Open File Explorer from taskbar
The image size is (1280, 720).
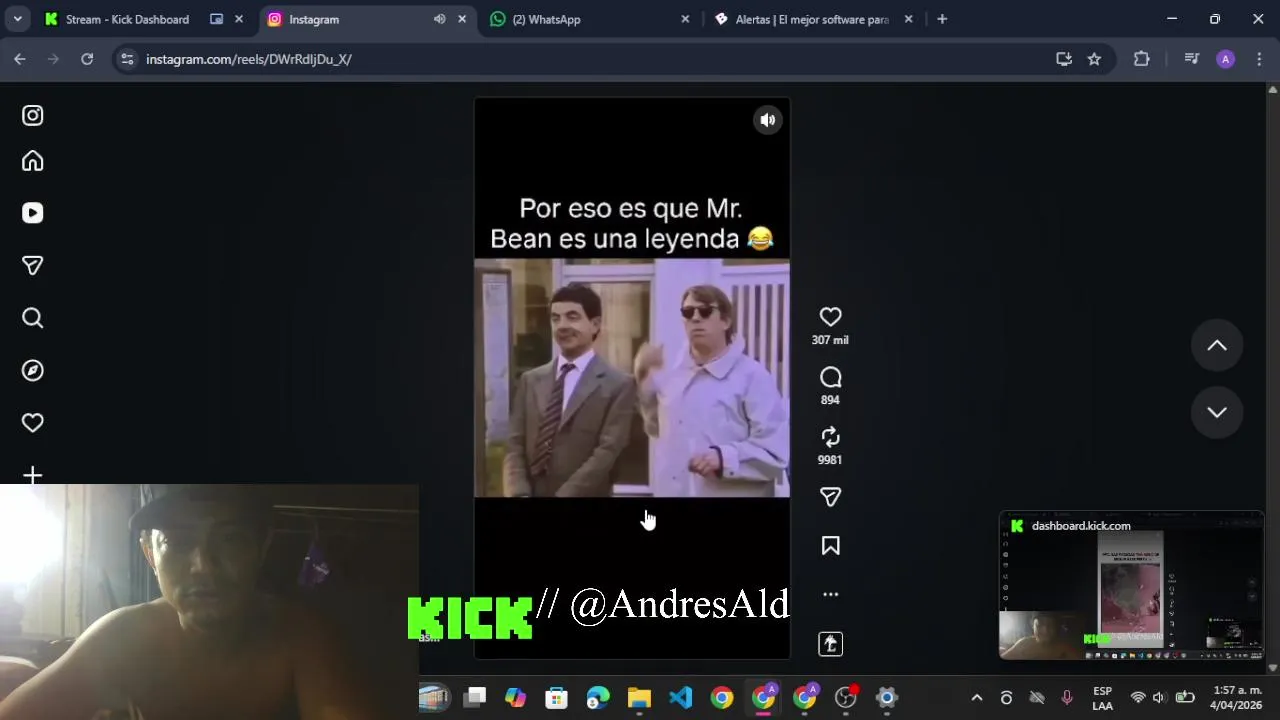(639, 697)
